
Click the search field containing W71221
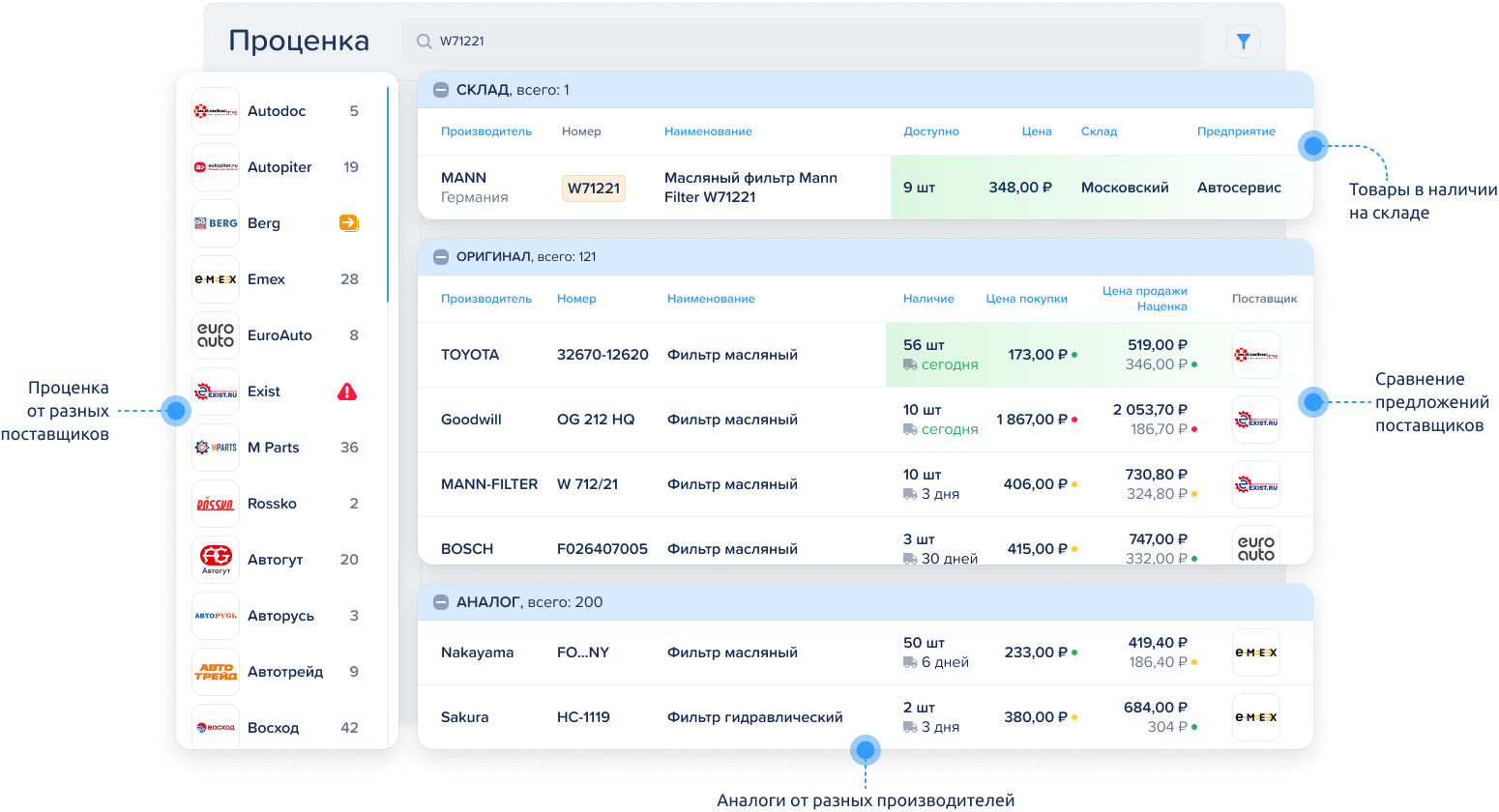click(802, 42)
